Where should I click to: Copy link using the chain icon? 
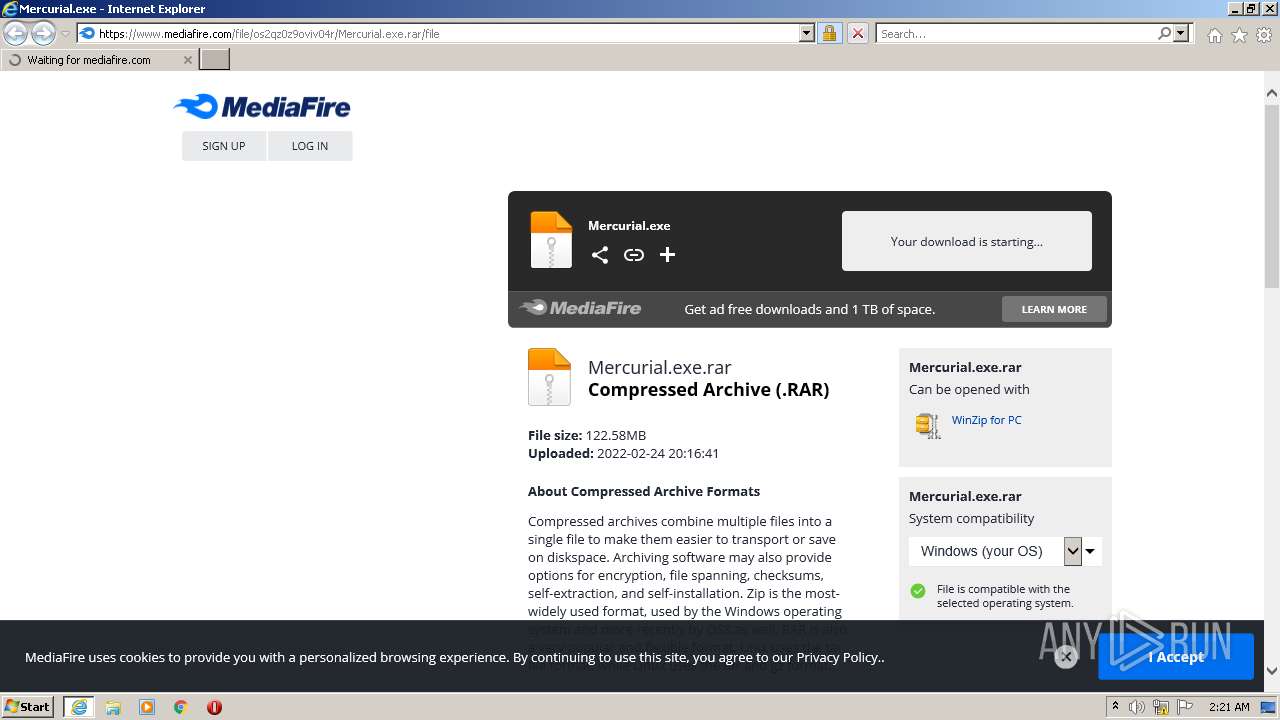tap(634, 255)
